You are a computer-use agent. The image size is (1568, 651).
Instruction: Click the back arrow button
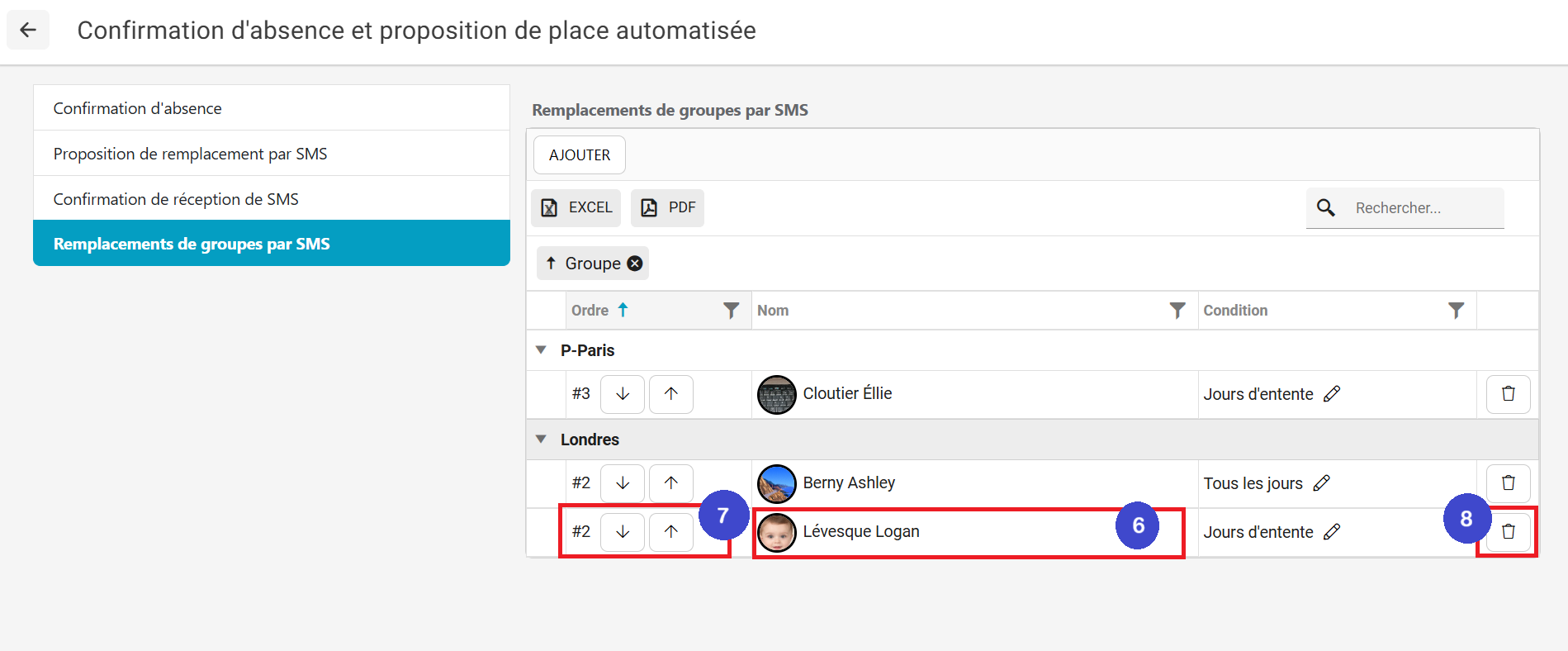point(28,31)
